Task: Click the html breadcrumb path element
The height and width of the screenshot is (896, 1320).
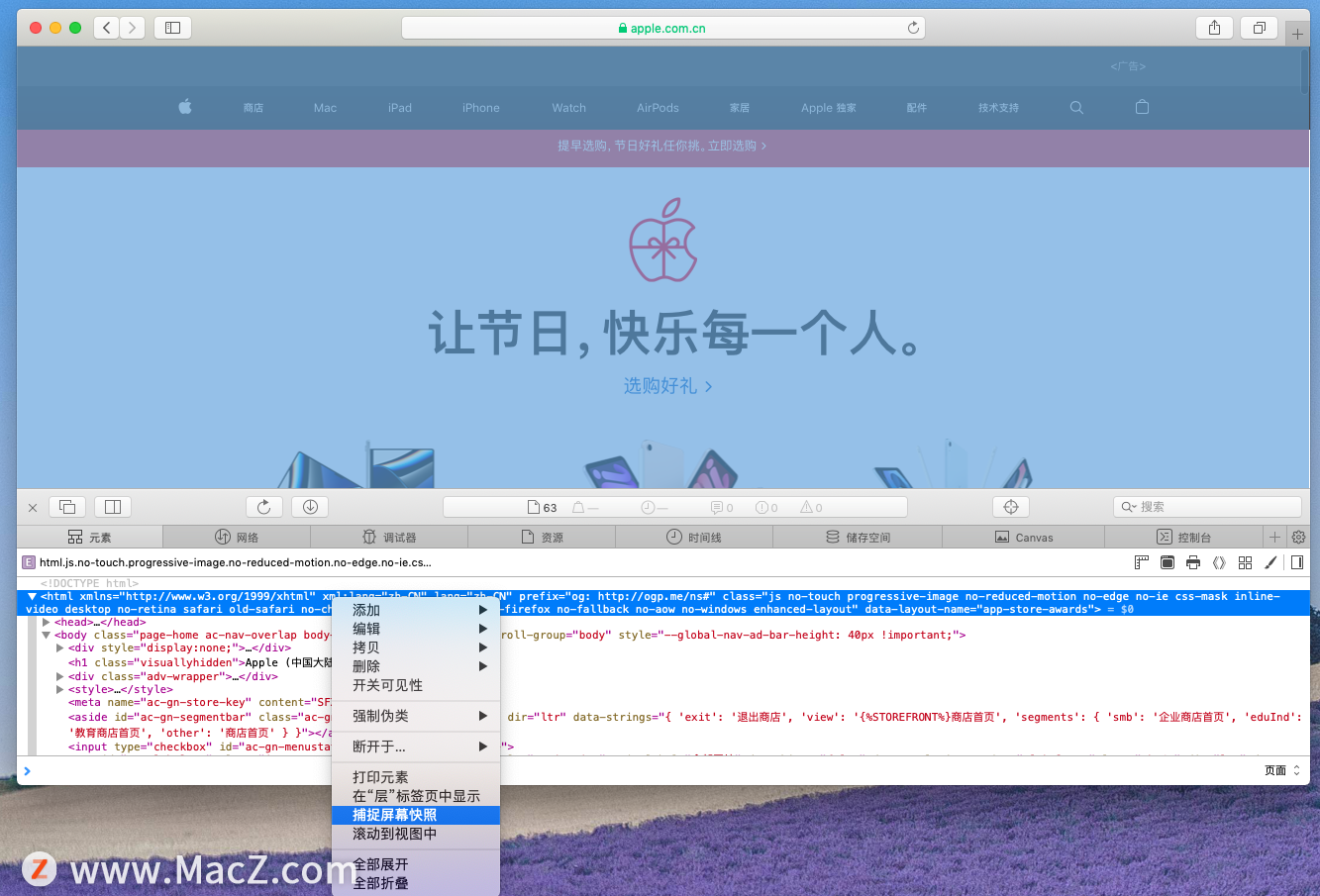Action: pos(227,562)
